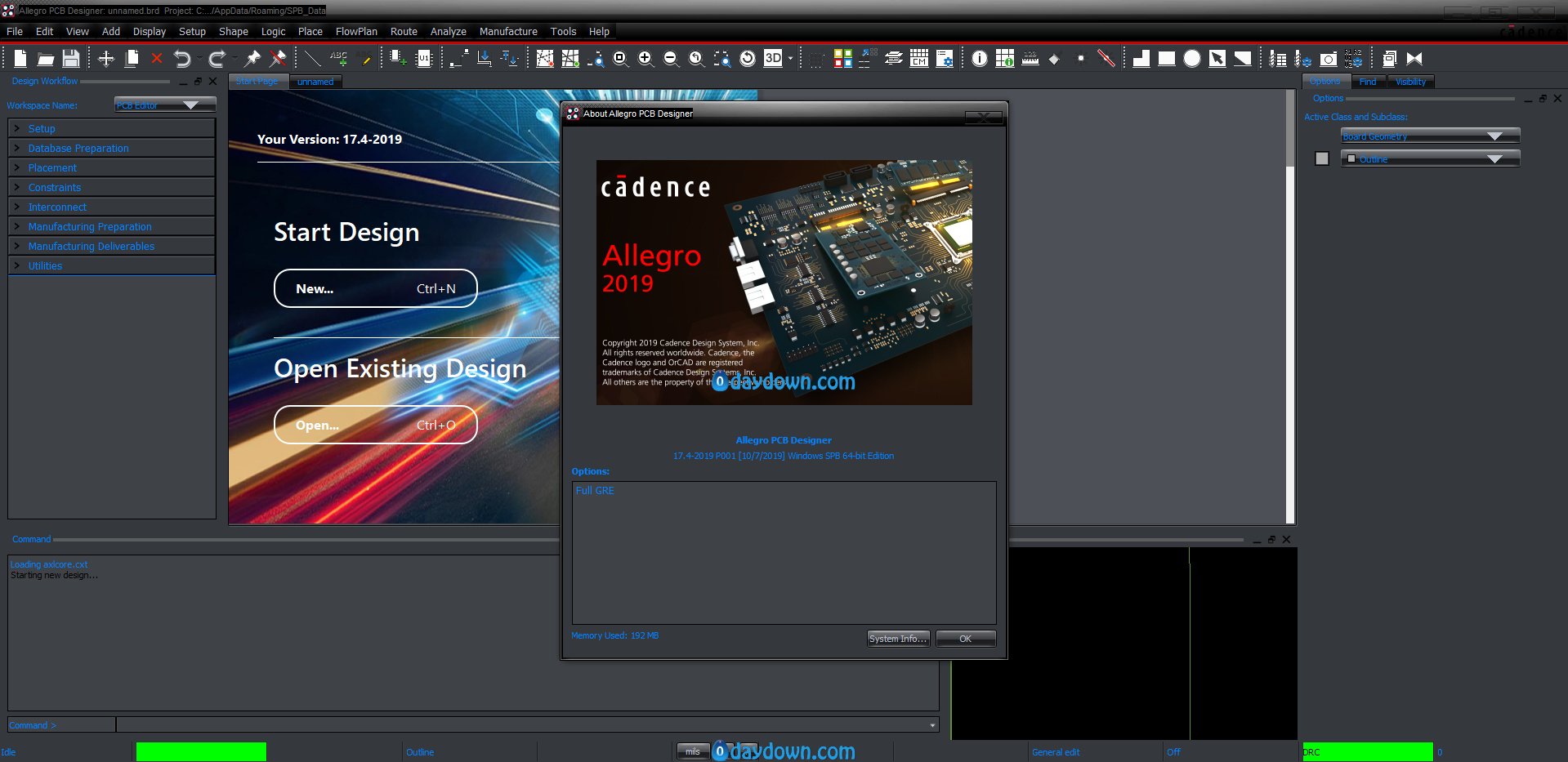Click in the Command input field
The width and height of the screenshot is (1568, 762).
click(x=523, y=724)
